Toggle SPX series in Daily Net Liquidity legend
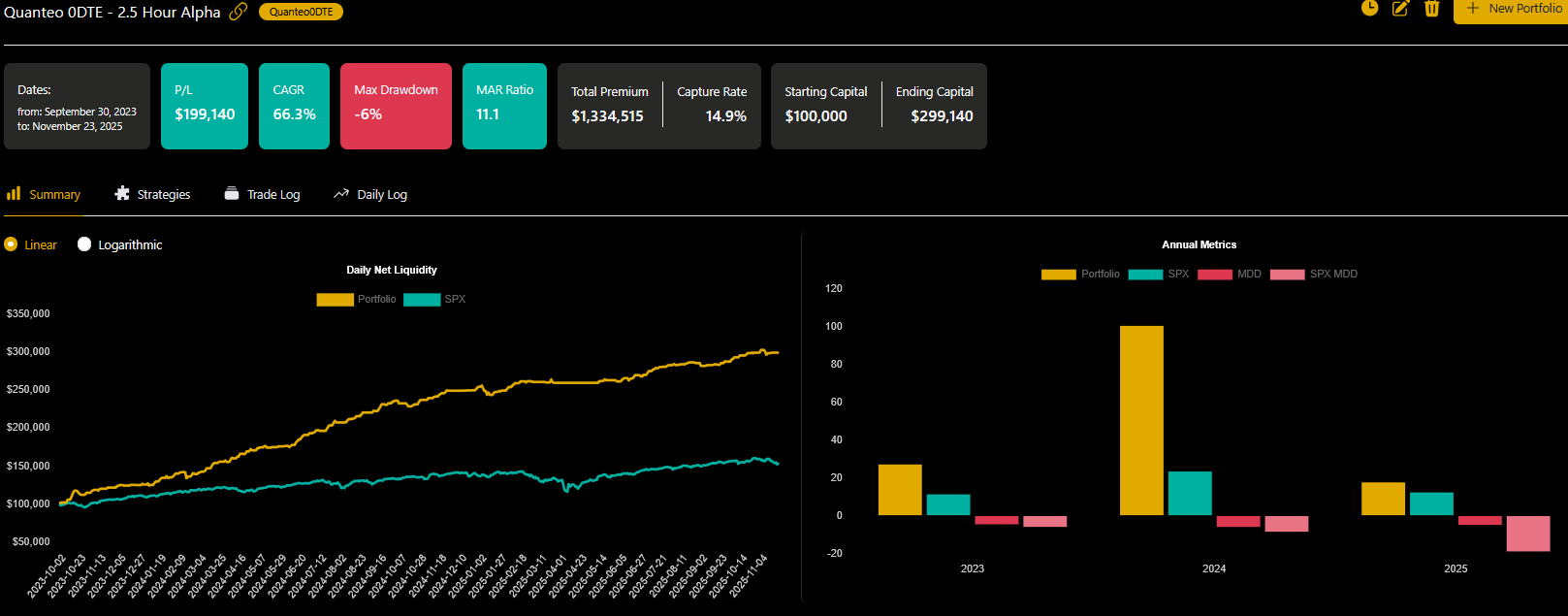This screenshot has width=1568, height=616. coord(422,300)
